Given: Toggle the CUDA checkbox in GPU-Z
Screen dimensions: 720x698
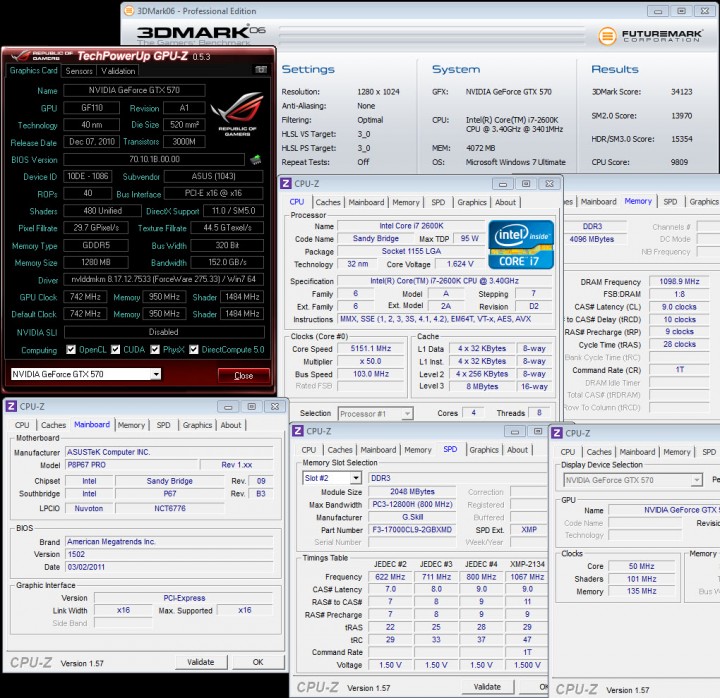Looking at the screenshot, I should click(115, 349).
